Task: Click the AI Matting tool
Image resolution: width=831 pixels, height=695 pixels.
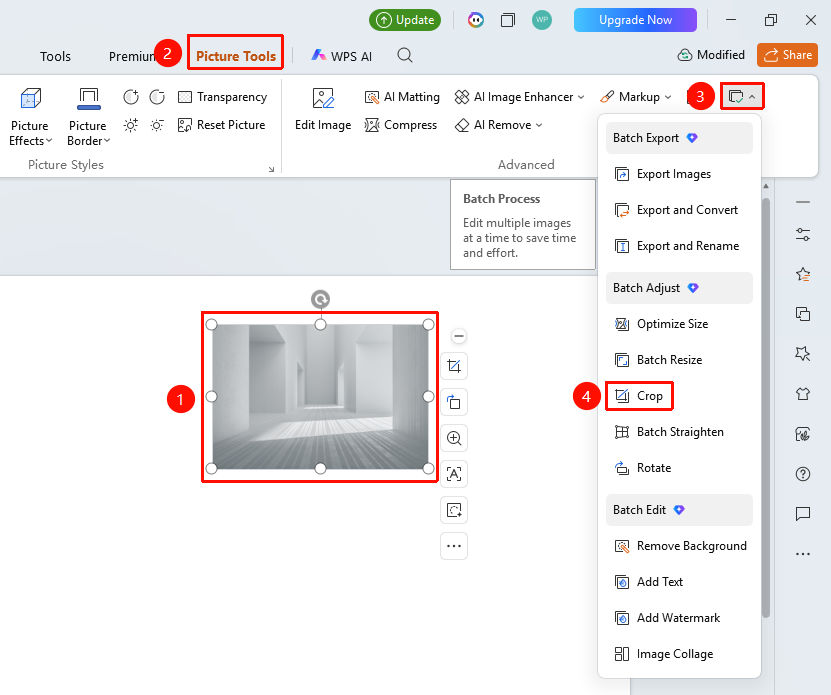Action: tap(402, 97)
